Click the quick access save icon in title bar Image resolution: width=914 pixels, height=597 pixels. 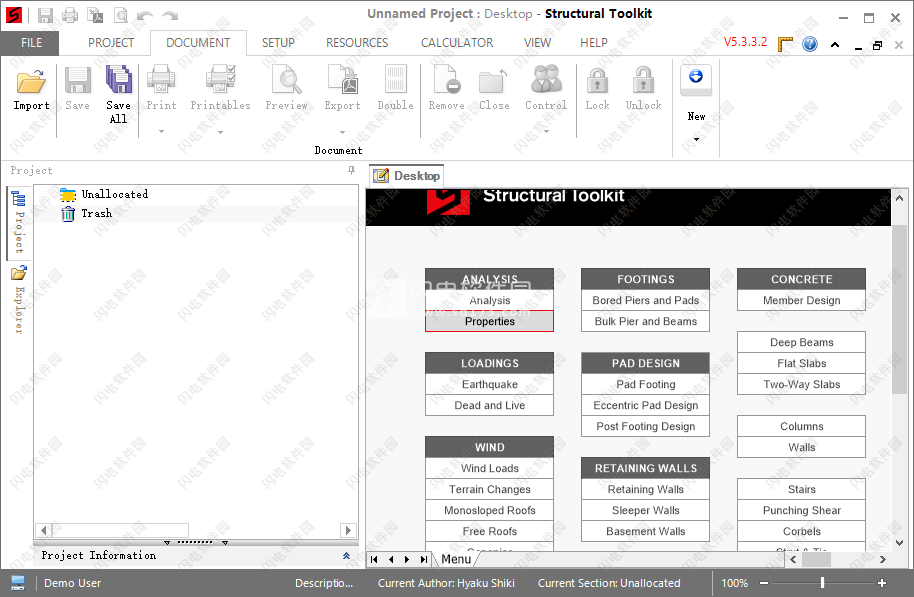coord(45,15)
